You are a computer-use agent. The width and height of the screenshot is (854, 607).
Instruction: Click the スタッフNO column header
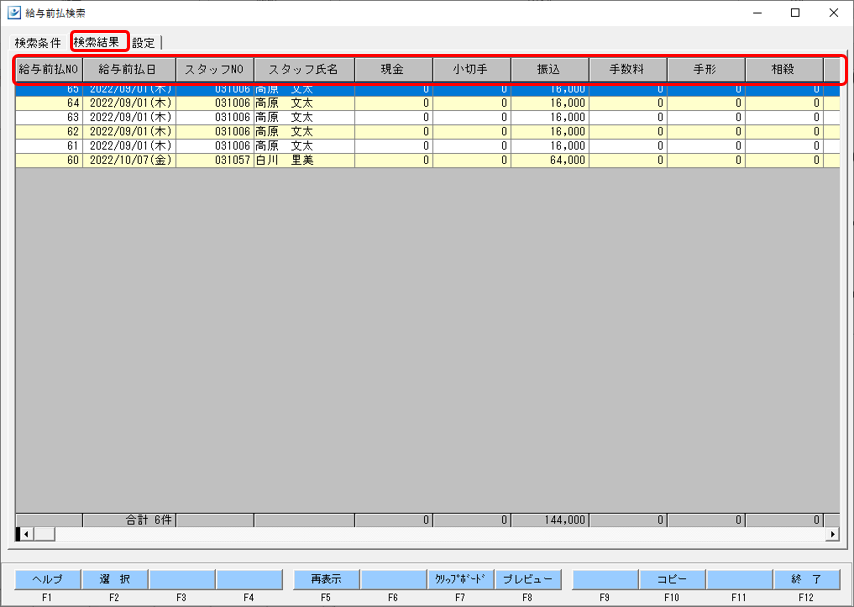[215, 70]
